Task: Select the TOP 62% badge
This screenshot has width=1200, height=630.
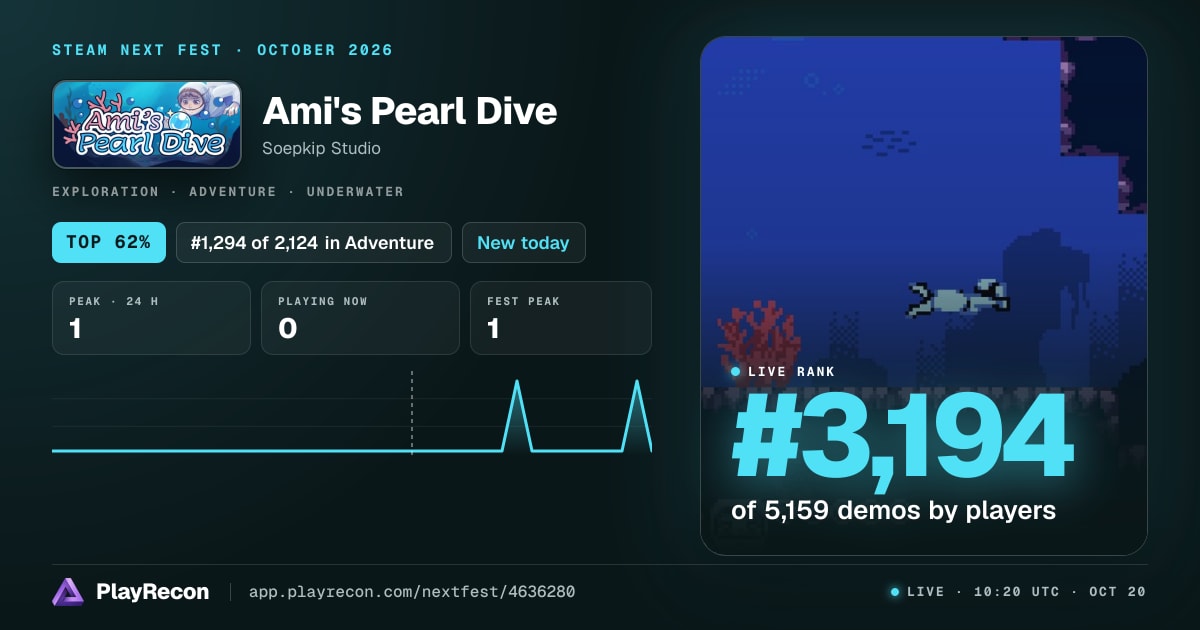Action: click(x=109, y=242)
